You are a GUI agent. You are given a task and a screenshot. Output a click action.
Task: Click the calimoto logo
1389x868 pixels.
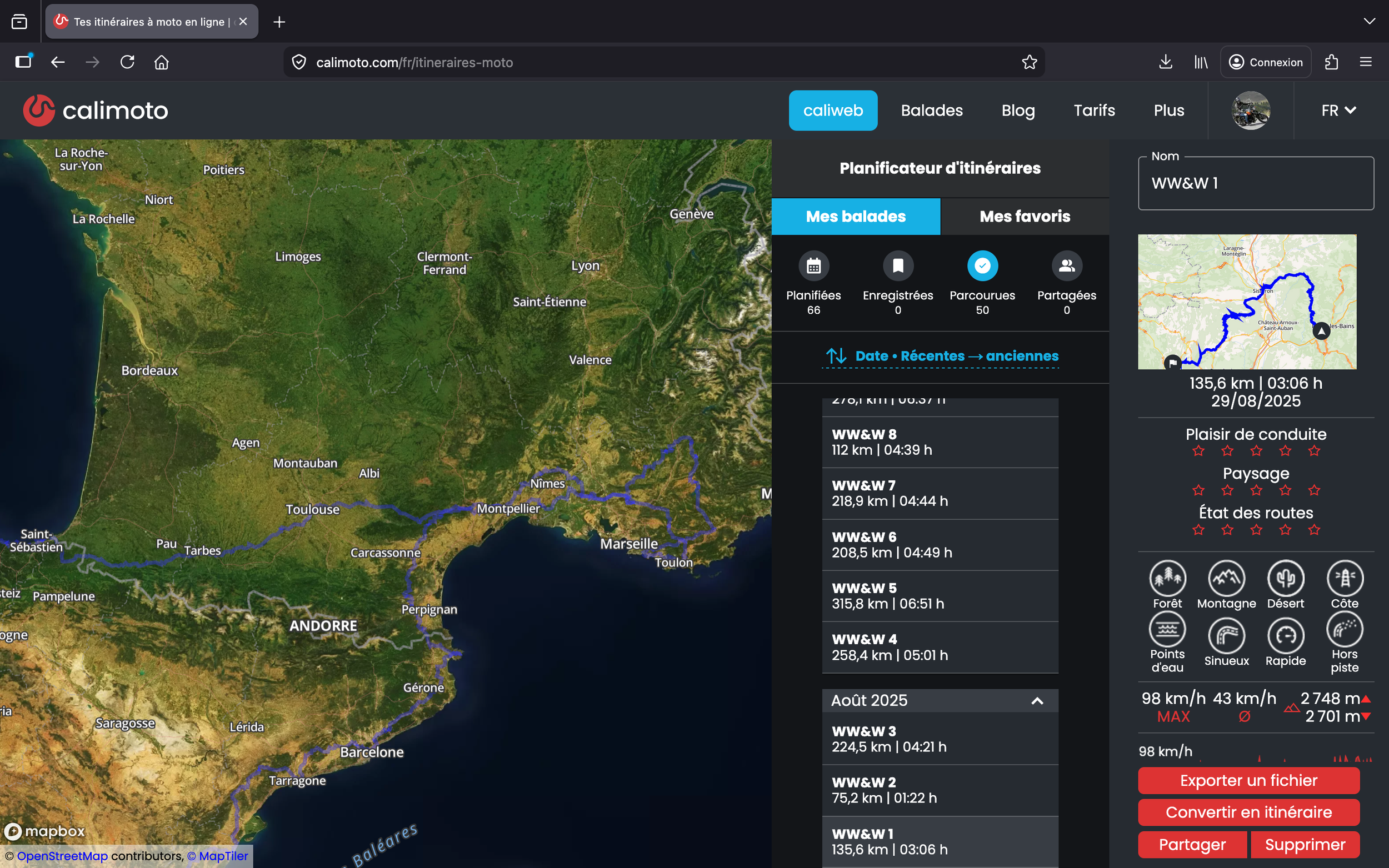(x=96, y=110)
